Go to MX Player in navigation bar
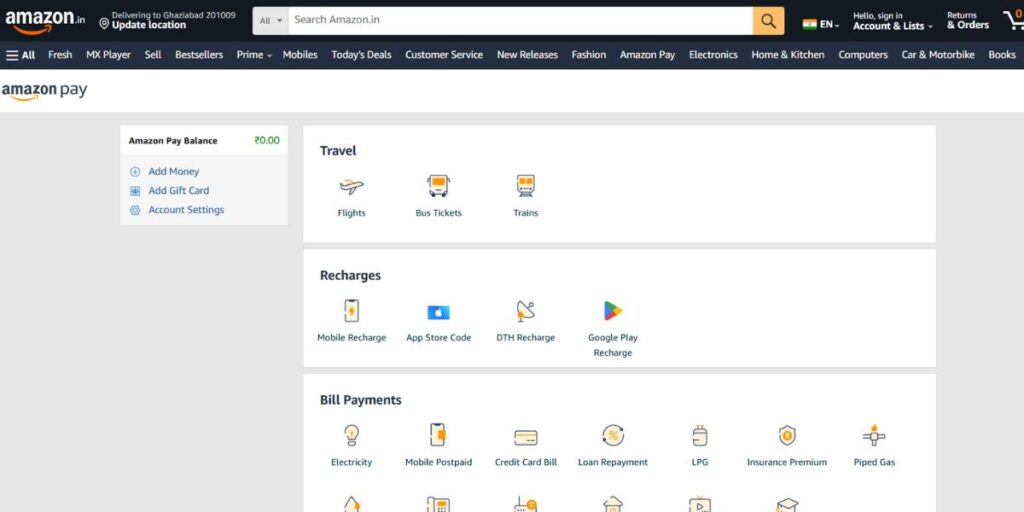Image resolution: width=1024 pixels, height=512 pixels. click(x=108, y=55)
